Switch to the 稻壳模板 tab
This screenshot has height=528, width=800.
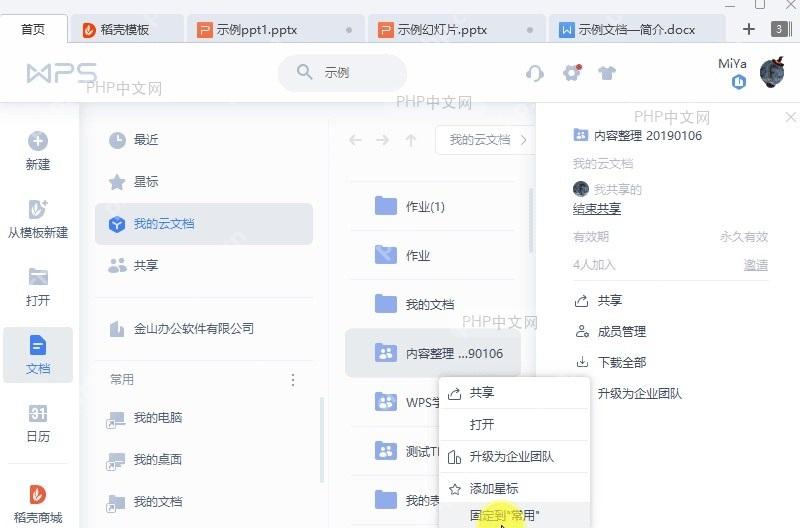coord(126,29)
